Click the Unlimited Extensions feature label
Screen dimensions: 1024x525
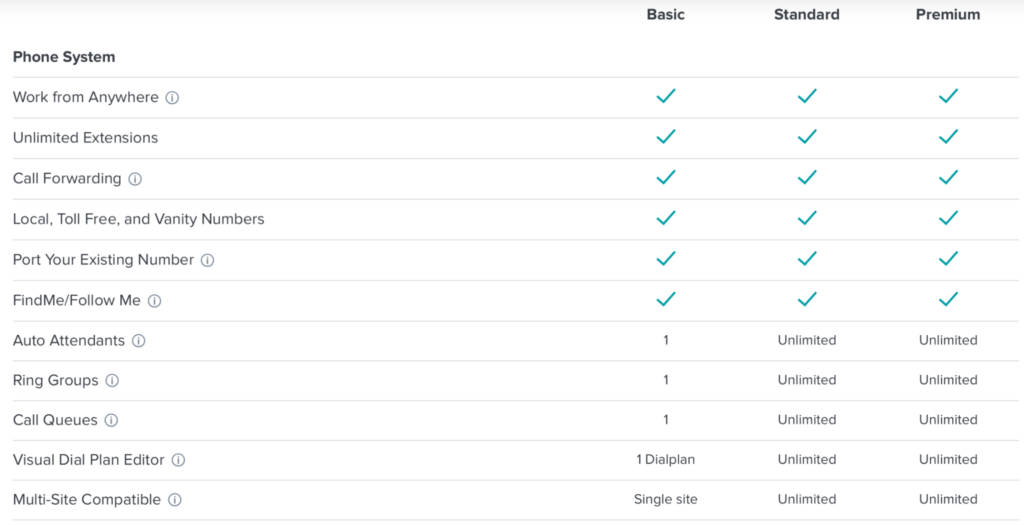click(x=86, y=138)
